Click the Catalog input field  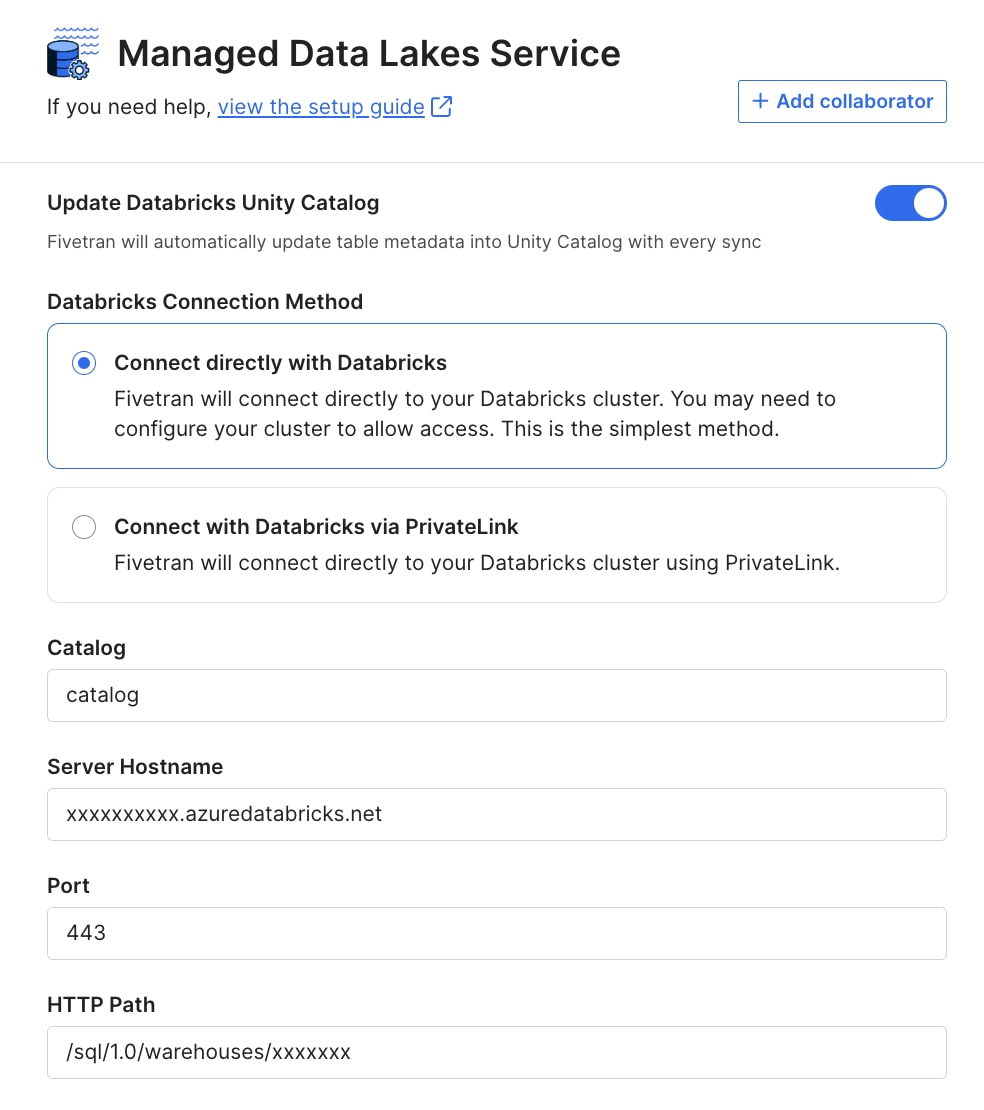point(496,695)
